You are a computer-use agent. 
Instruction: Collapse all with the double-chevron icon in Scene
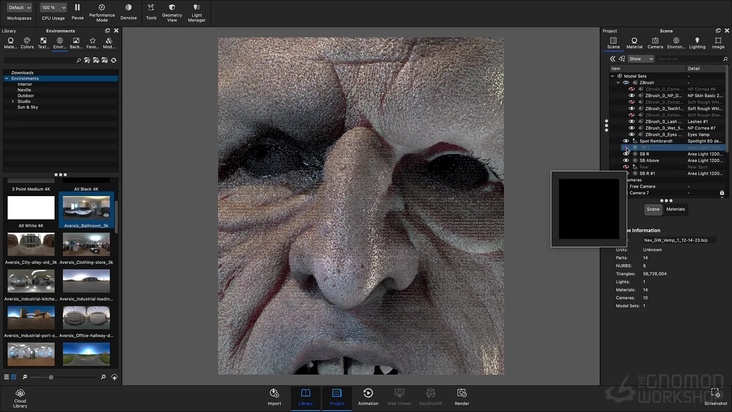click(x=612, y=59)
